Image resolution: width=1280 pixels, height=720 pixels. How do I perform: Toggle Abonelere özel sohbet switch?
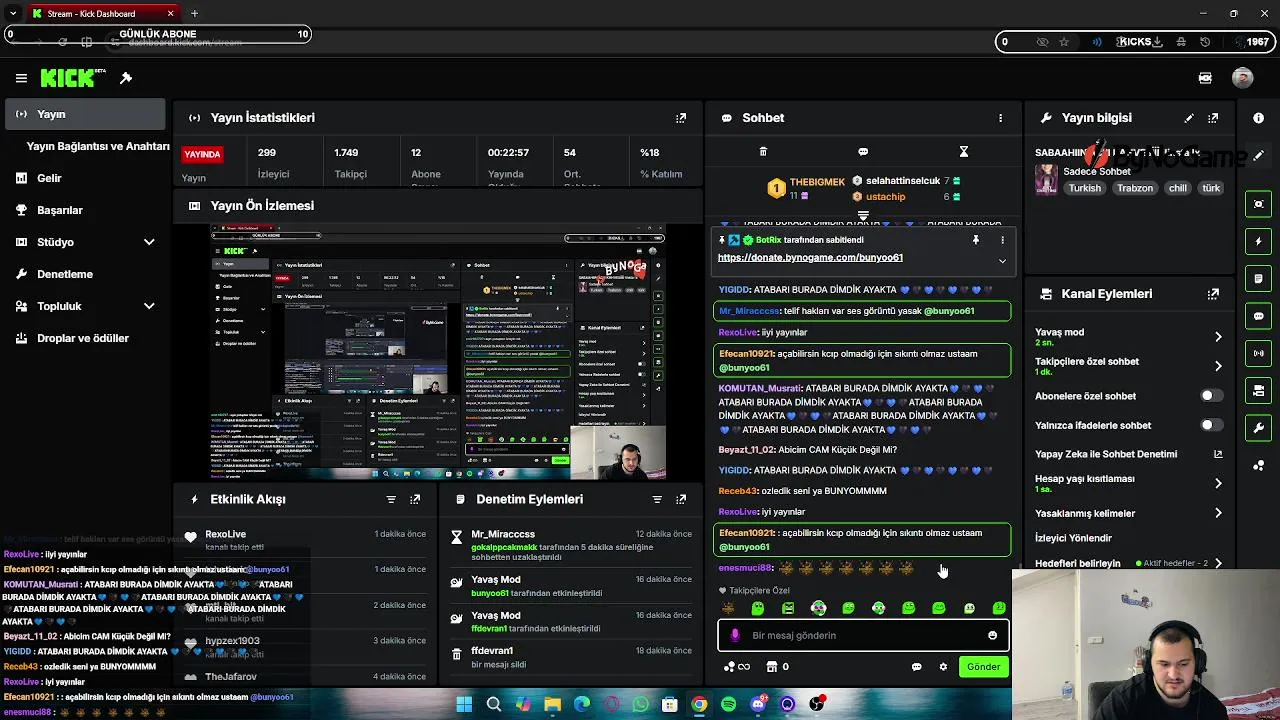coord(1212,396)
